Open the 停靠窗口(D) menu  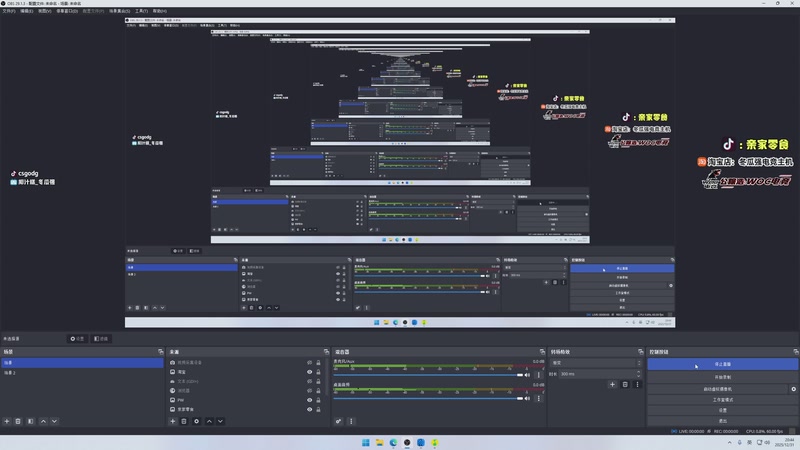pyautogui.click(x=67, y=11)
